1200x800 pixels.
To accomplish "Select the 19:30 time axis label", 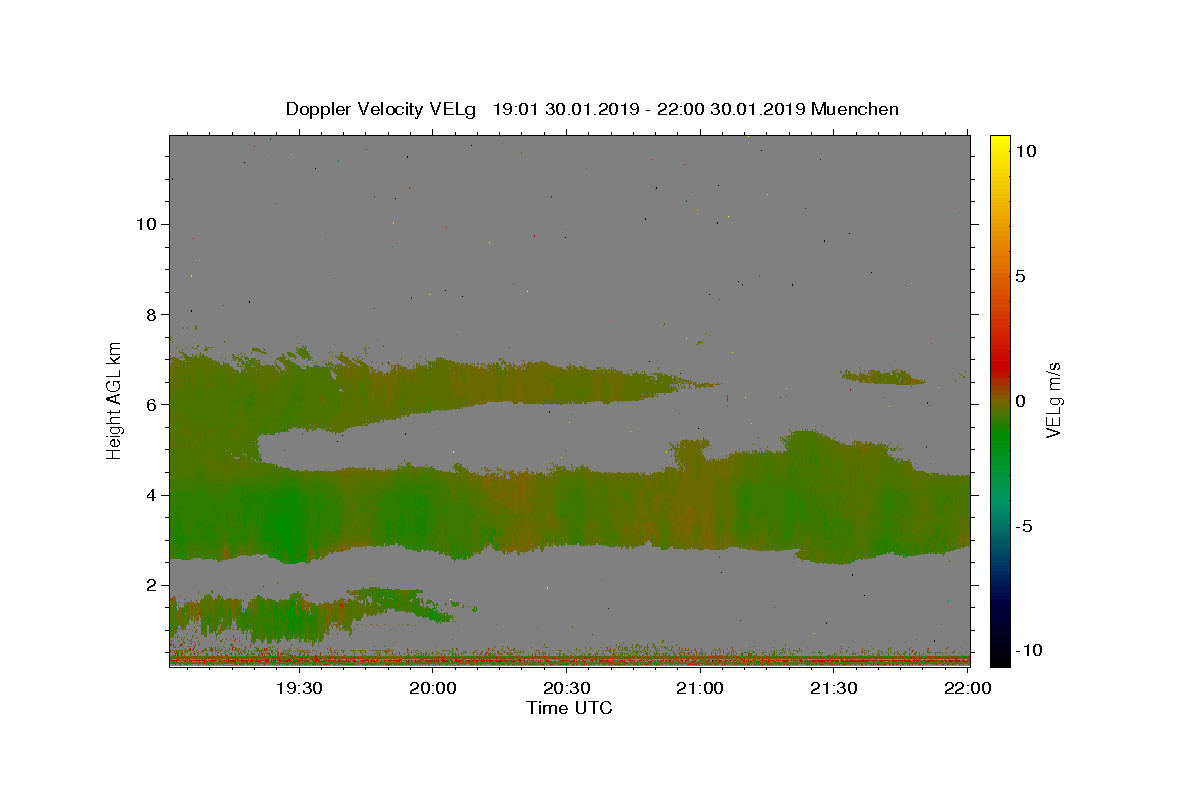I will pos(300,688).
